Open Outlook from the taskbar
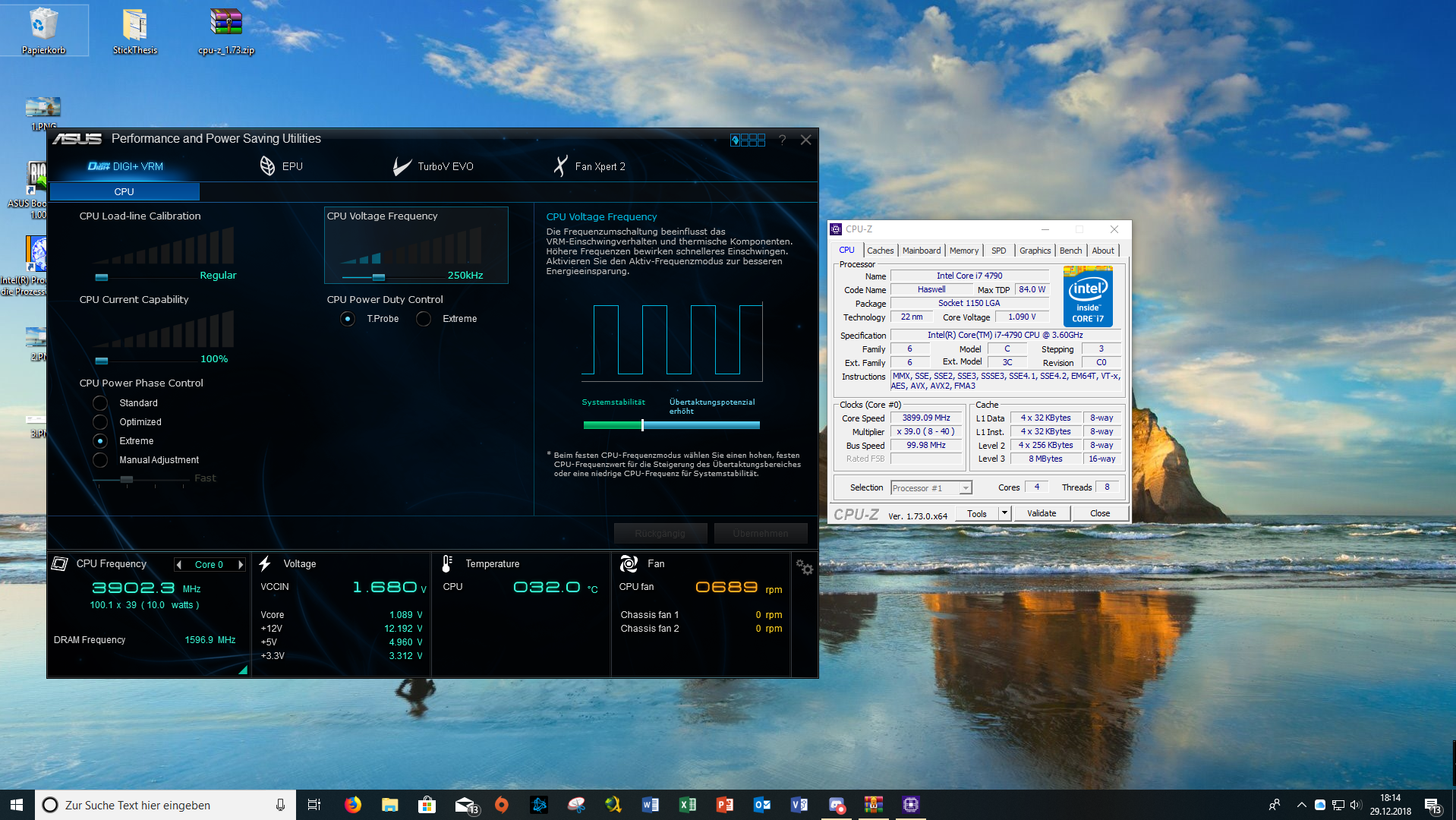This screenshot has height=820, width=1456. coord(762,805)
